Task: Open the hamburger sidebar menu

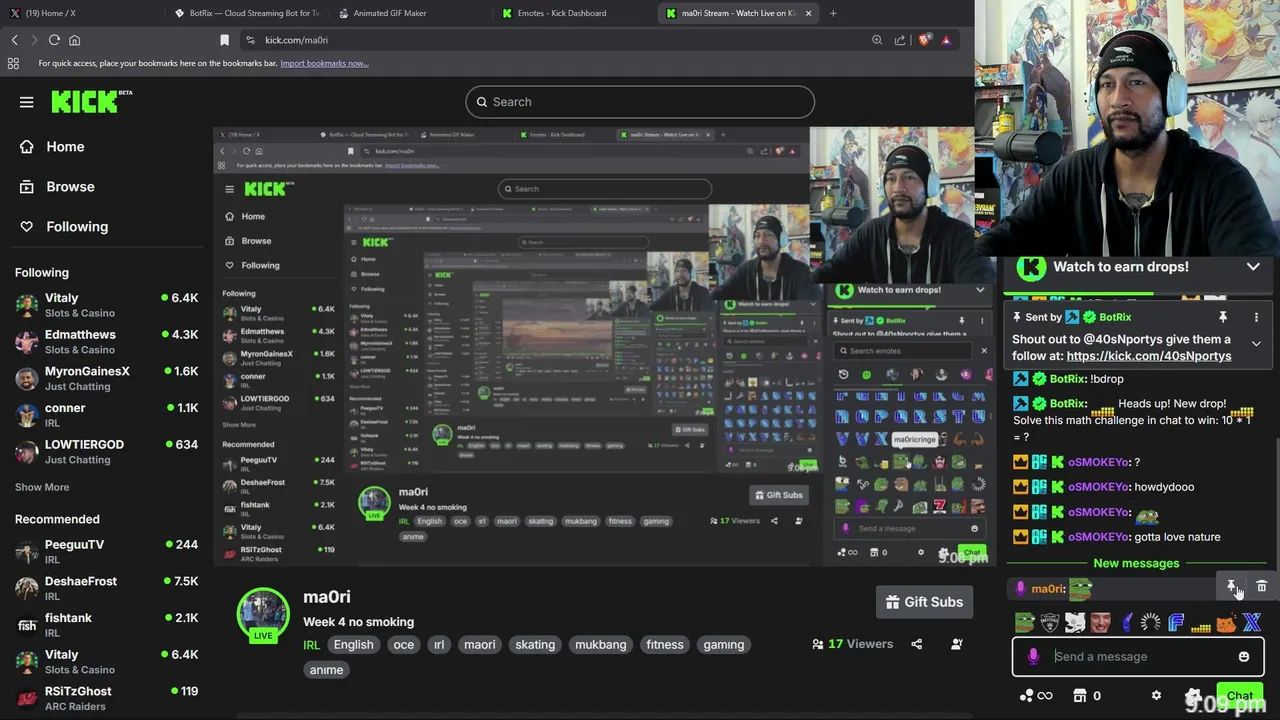Action: tap(27, 102)
